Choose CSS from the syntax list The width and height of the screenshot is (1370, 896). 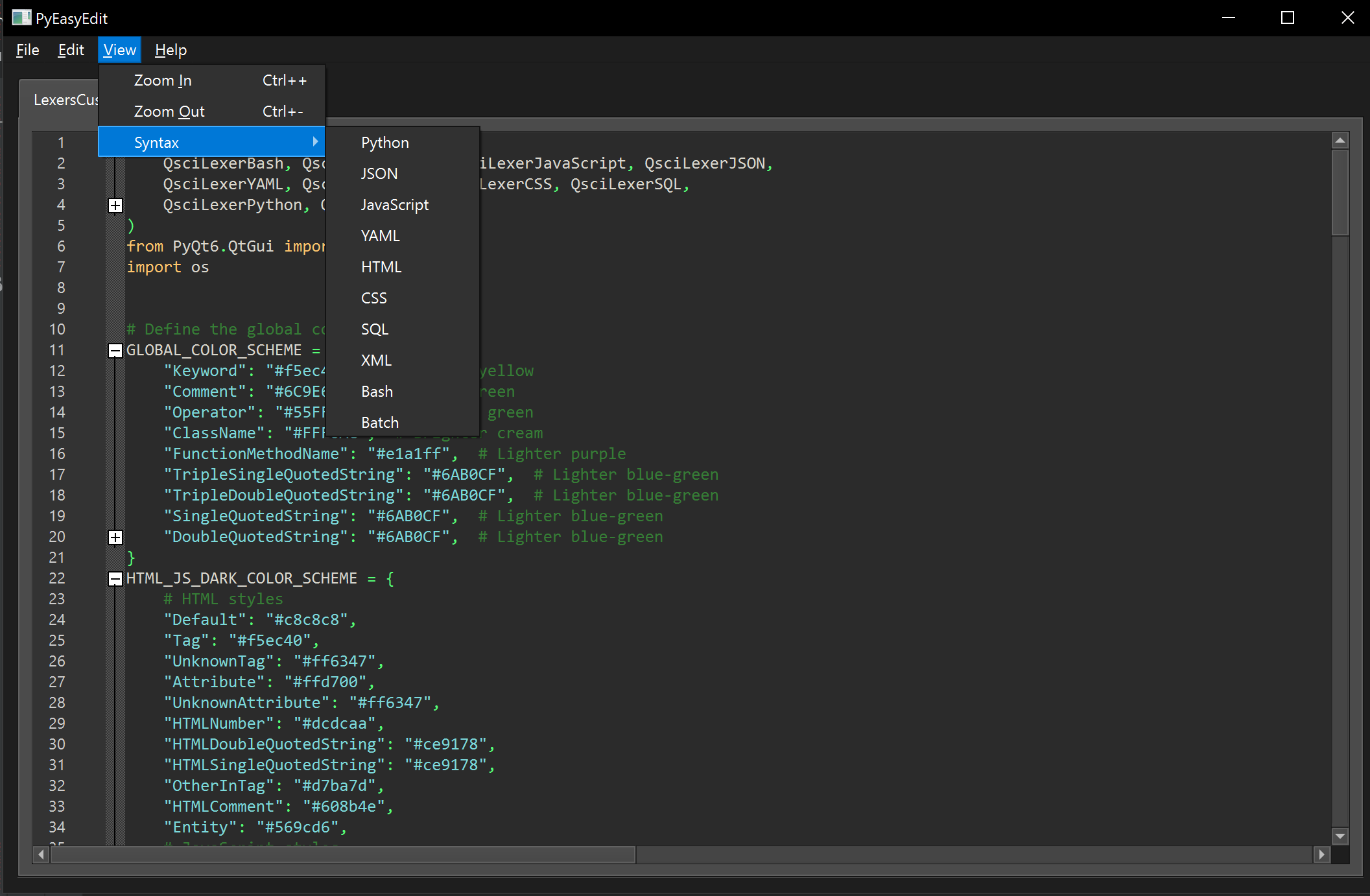click(x=373, y=298)
